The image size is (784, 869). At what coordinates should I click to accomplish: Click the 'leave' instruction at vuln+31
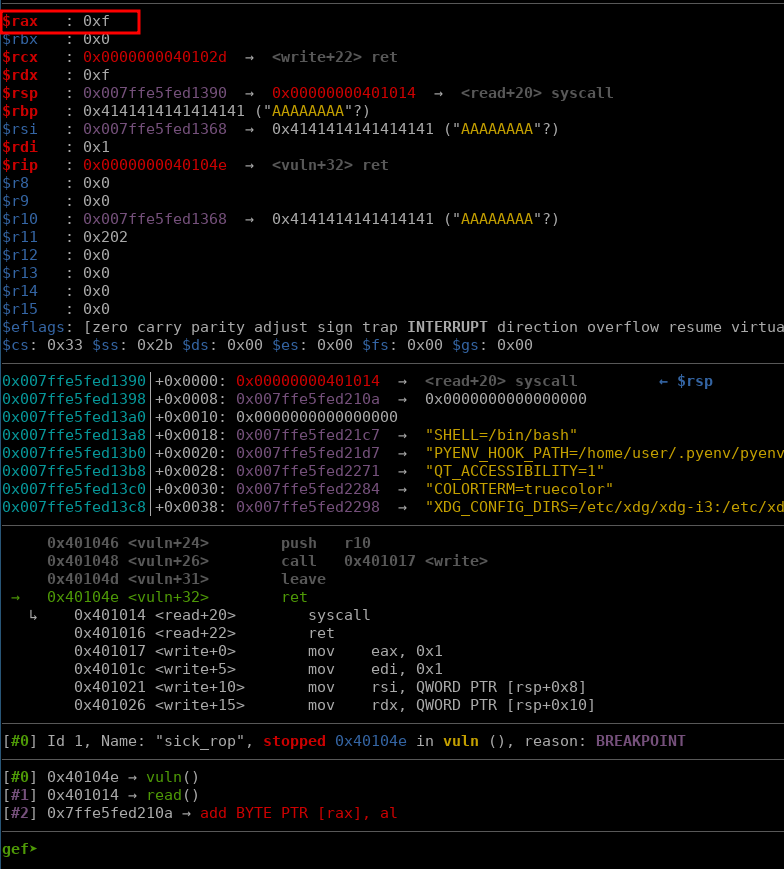click(303, 579)
